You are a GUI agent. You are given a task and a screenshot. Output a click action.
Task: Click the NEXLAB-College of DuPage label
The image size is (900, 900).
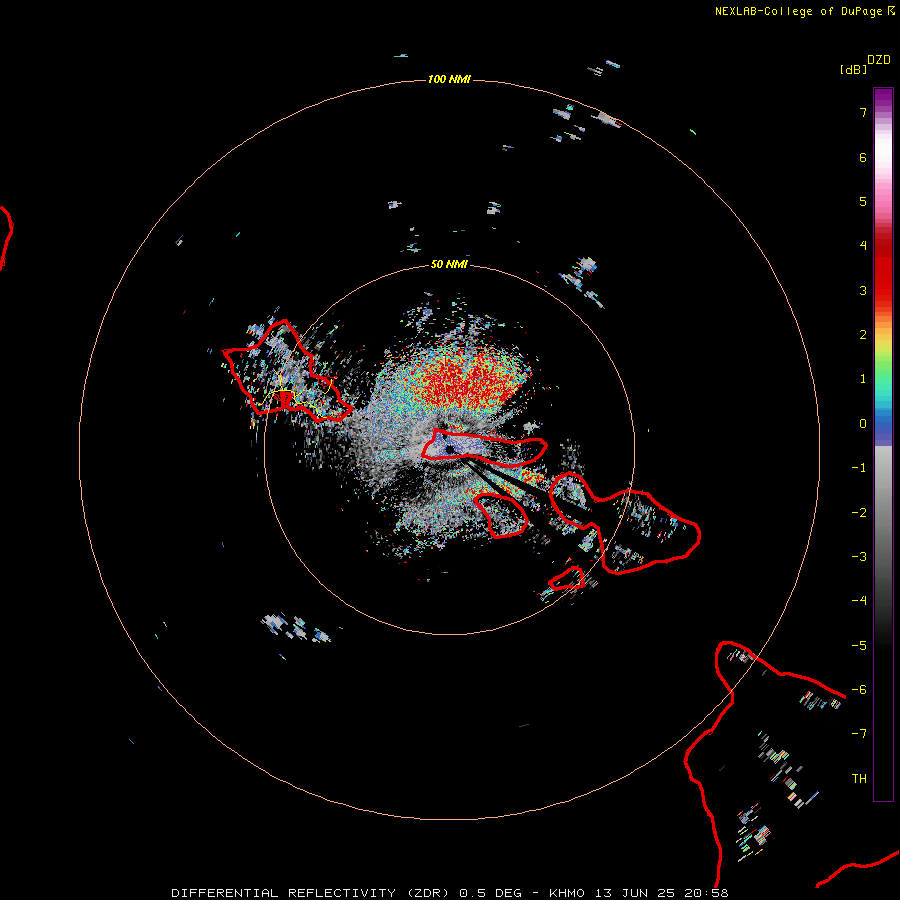tap(798, 11)
